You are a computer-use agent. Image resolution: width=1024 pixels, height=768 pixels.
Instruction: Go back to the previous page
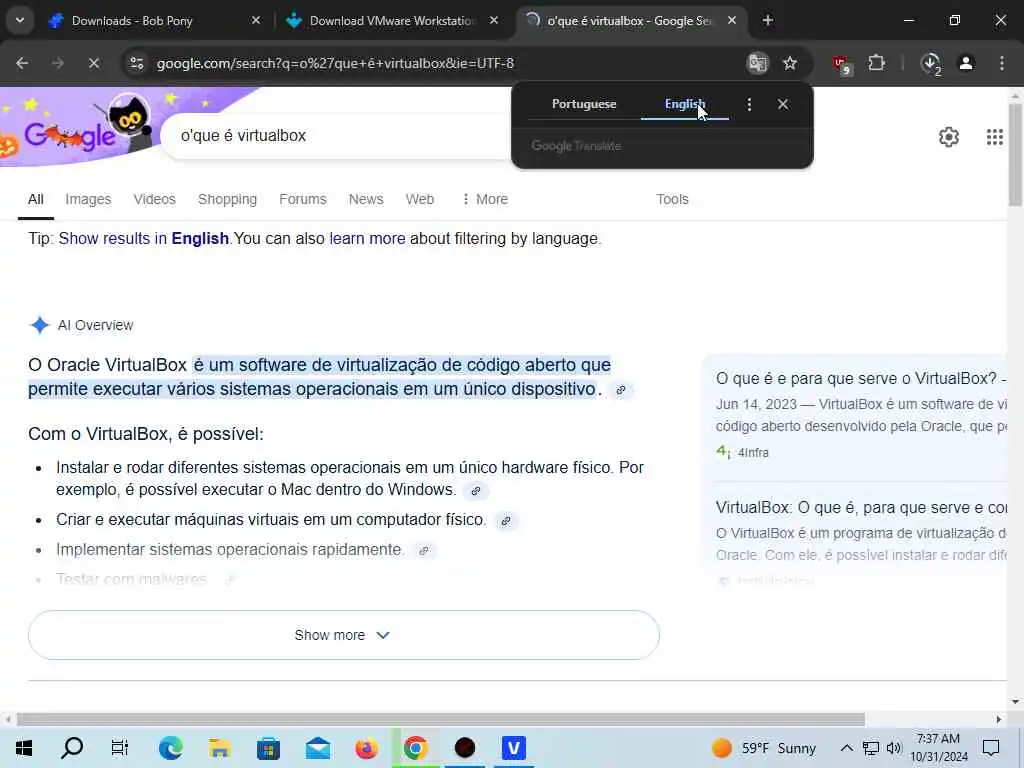point(22,63)
